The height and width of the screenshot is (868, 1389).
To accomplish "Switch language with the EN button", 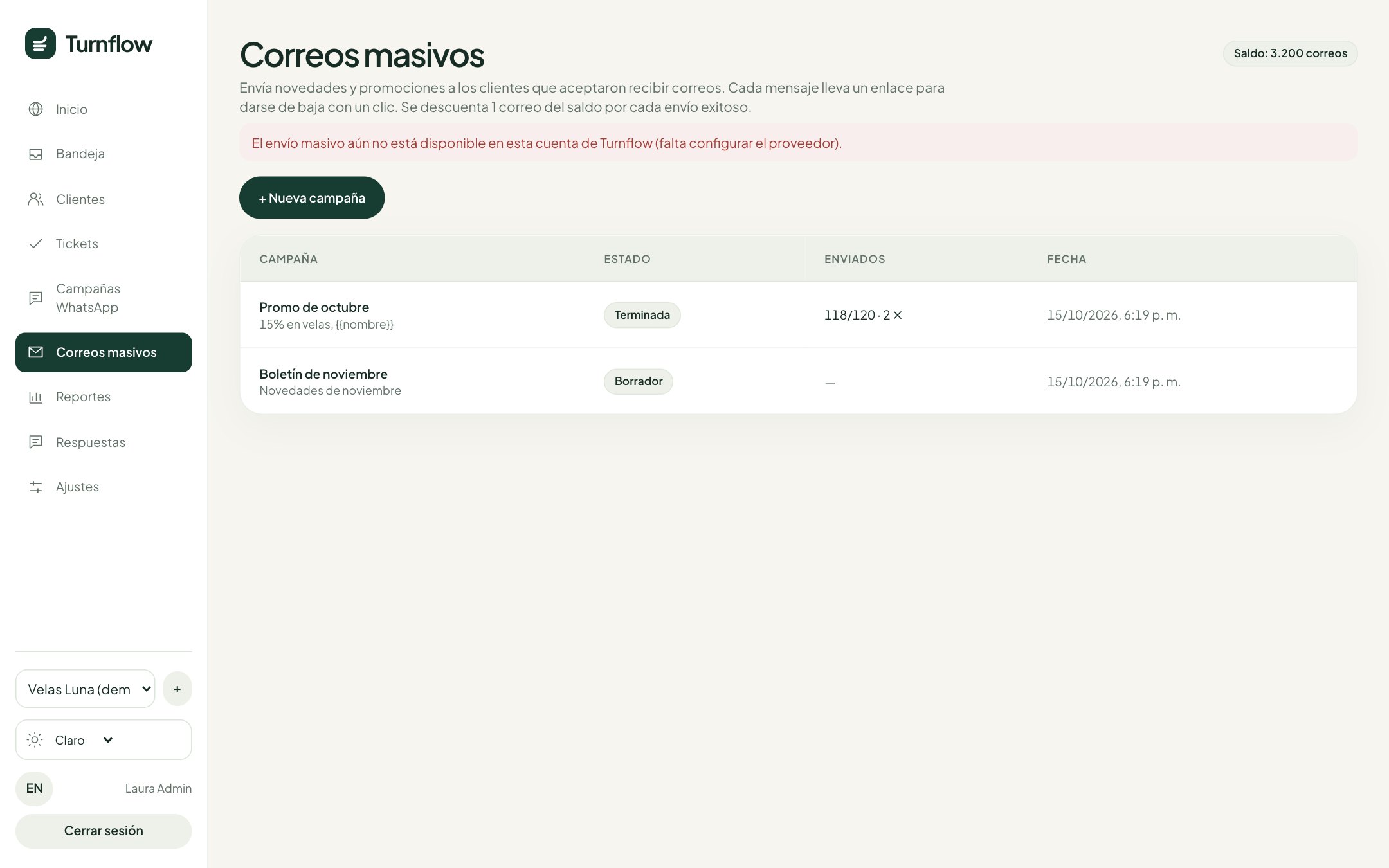I will coord(34,789).
